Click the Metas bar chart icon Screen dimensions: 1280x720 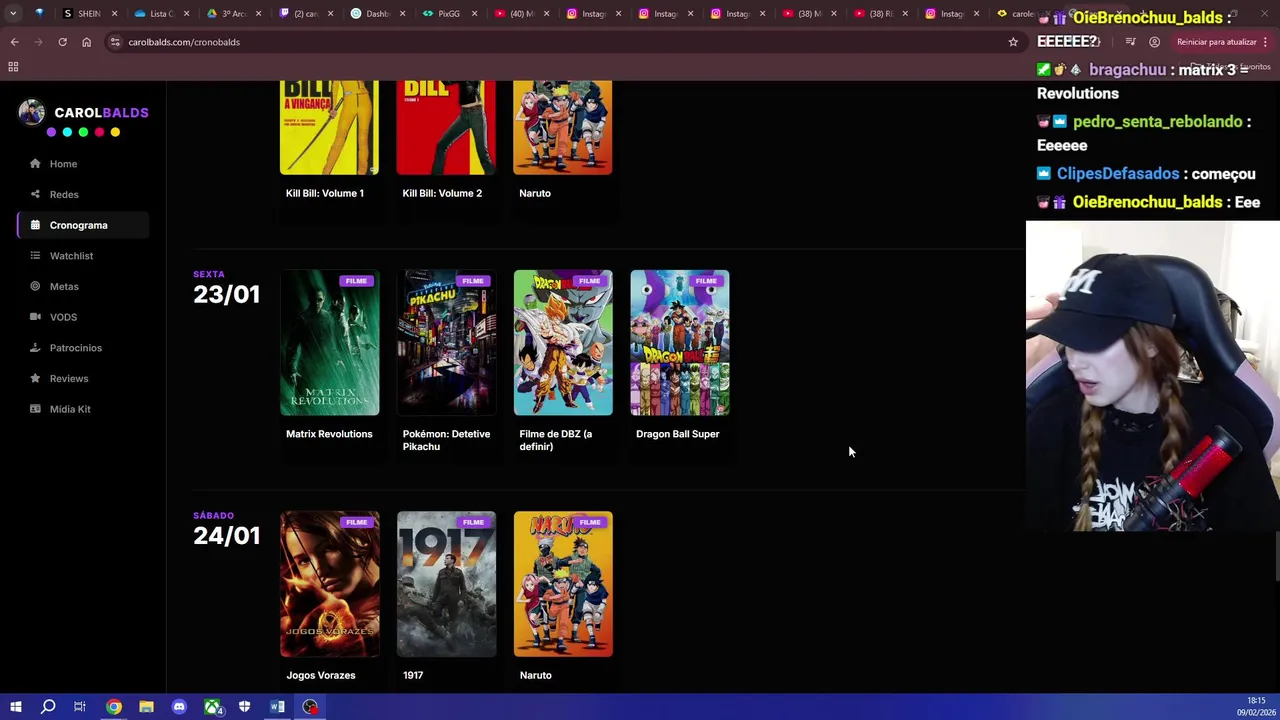35,286
